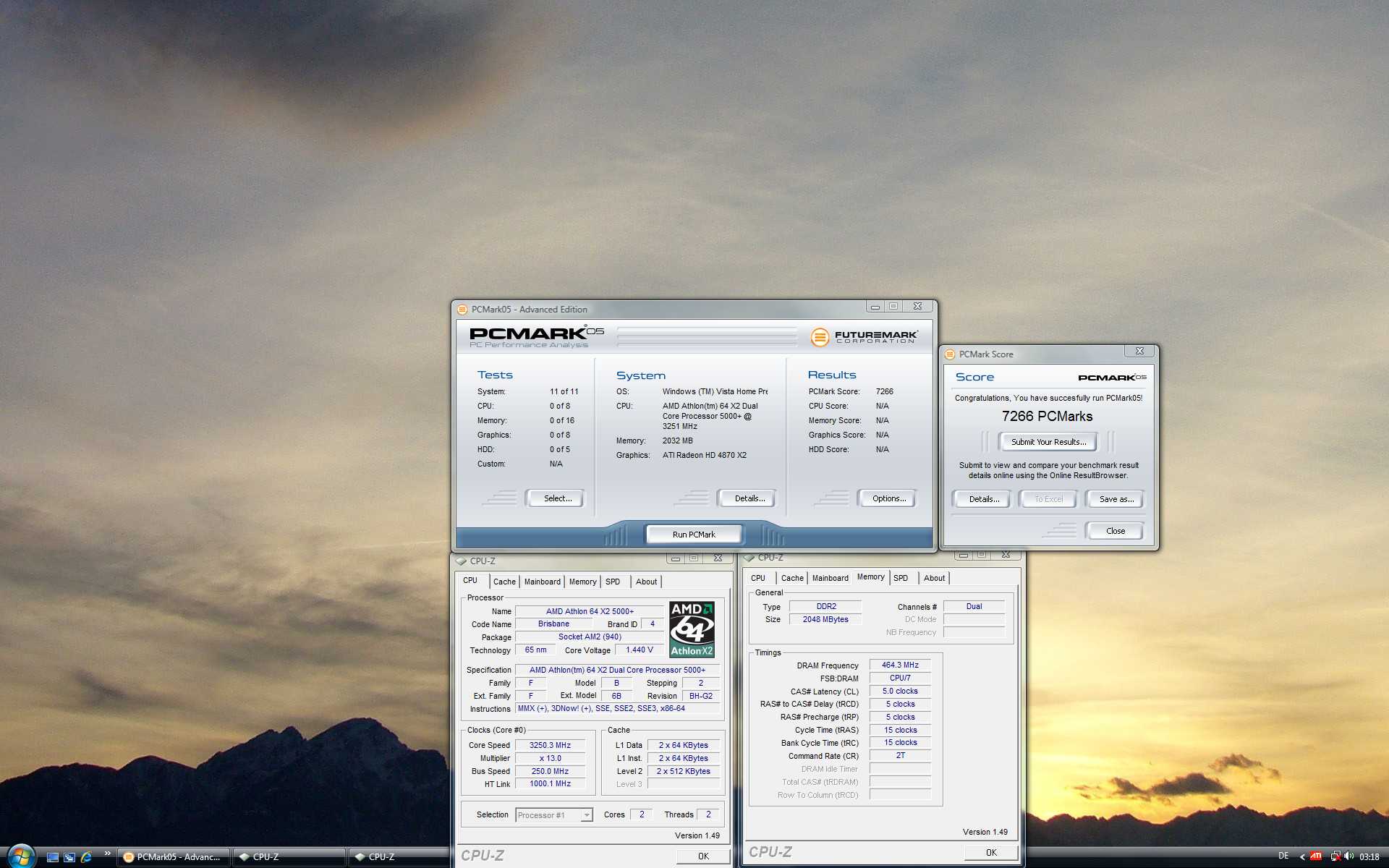1389x868 pixels.
Task: Select Mainboard tab in CPU-Z memory window
Action: pos(830,578)
